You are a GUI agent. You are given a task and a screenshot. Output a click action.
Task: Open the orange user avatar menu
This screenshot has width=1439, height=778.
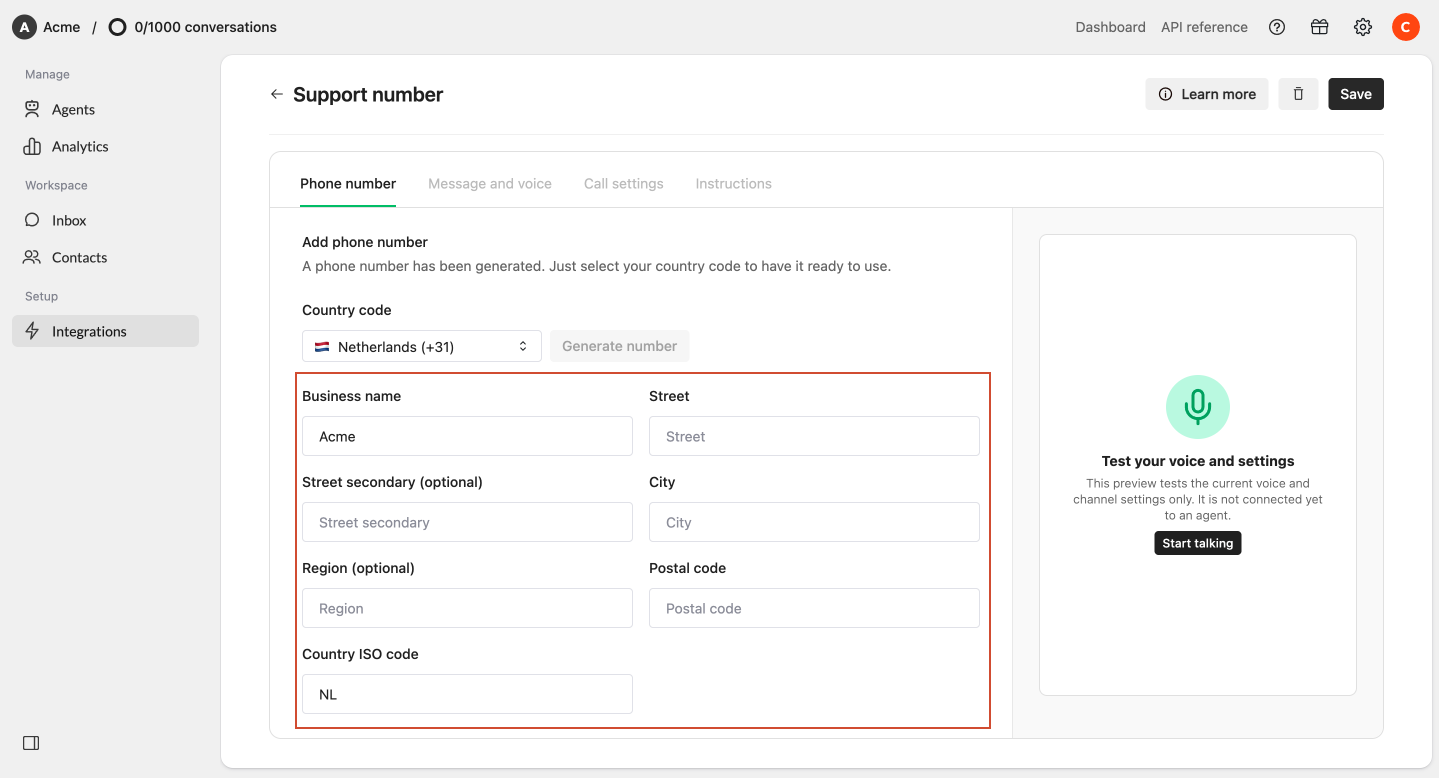click(x=1405, y=27)
